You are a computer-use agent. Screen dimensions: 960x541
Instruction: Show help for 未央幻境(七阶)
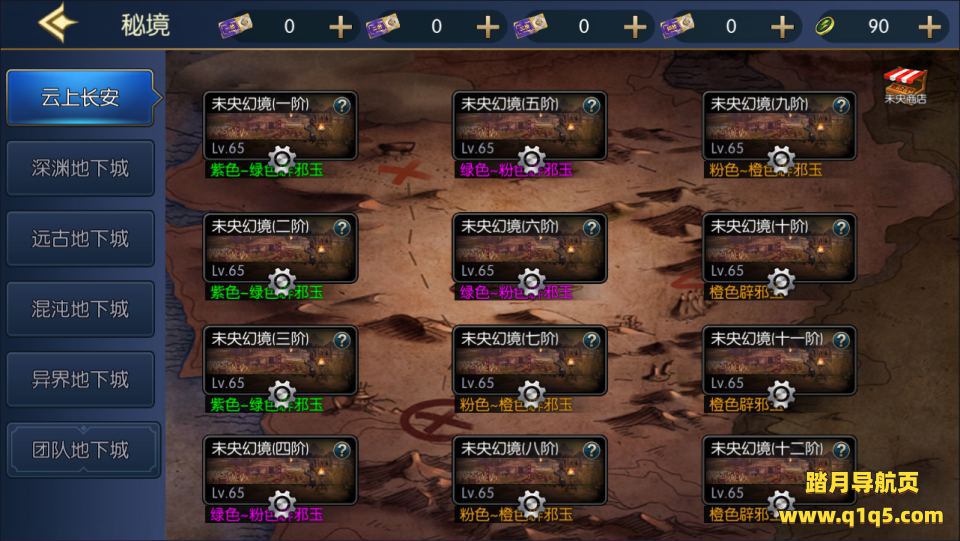pyautogui.click(x=591, y=340)
